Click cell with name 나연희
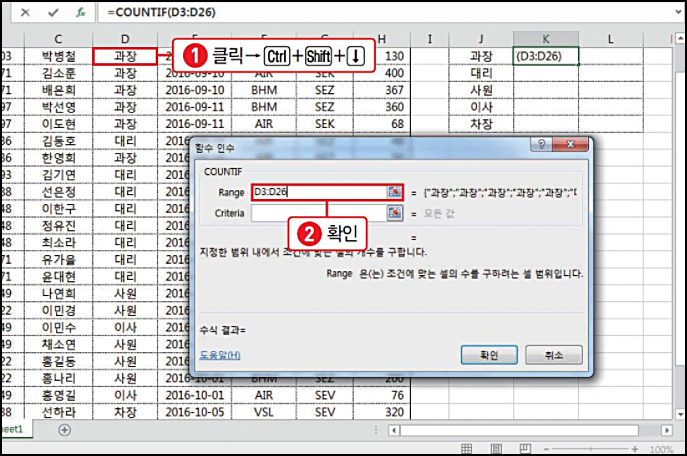The height and width of the screenshot is (456, 687). pyautogui.click(x=59, y=293)
